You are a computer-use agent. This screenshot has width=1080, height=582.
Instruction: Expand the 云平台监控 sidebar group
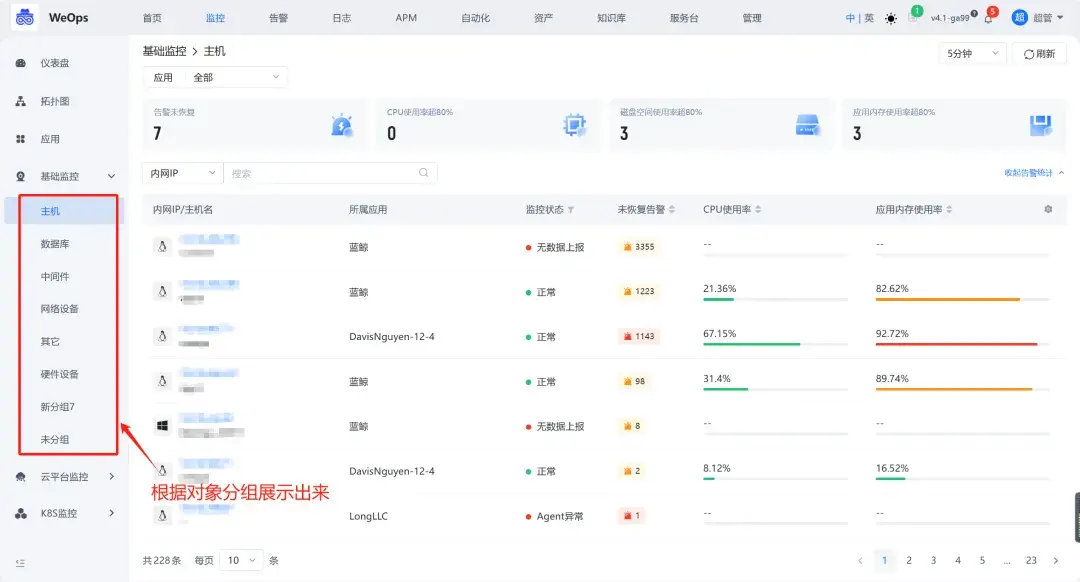tap(112, 476)
